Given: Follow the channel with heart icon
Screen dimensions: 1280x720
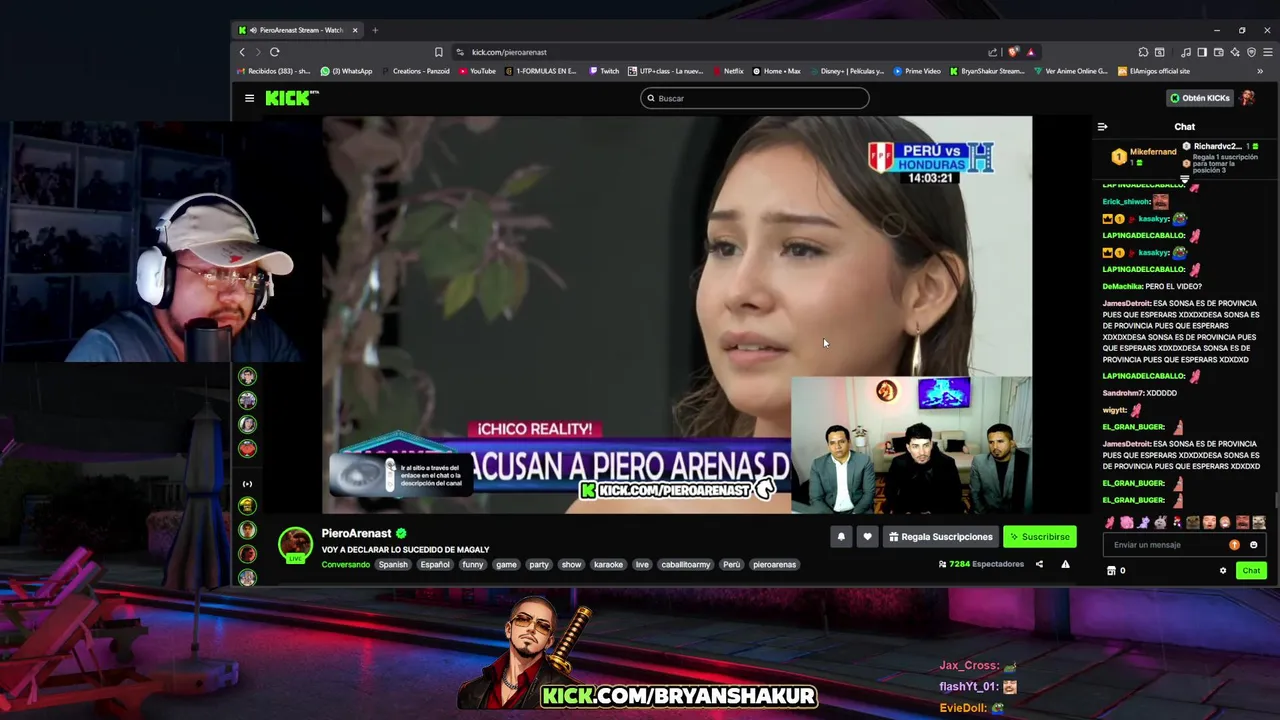Looking at the screenshot, I should click(867, 537).
